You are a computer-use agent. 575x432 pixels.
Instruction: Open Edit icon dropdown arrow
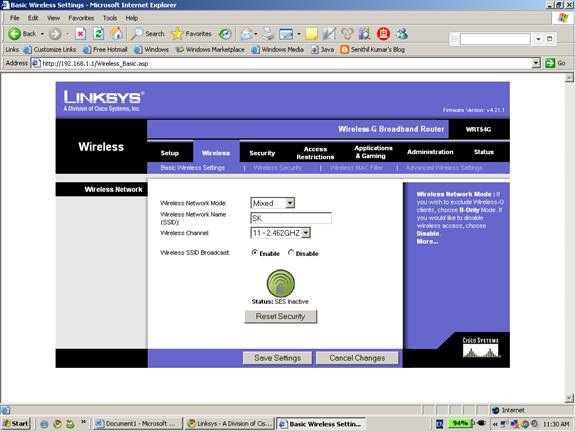(299, 34)
